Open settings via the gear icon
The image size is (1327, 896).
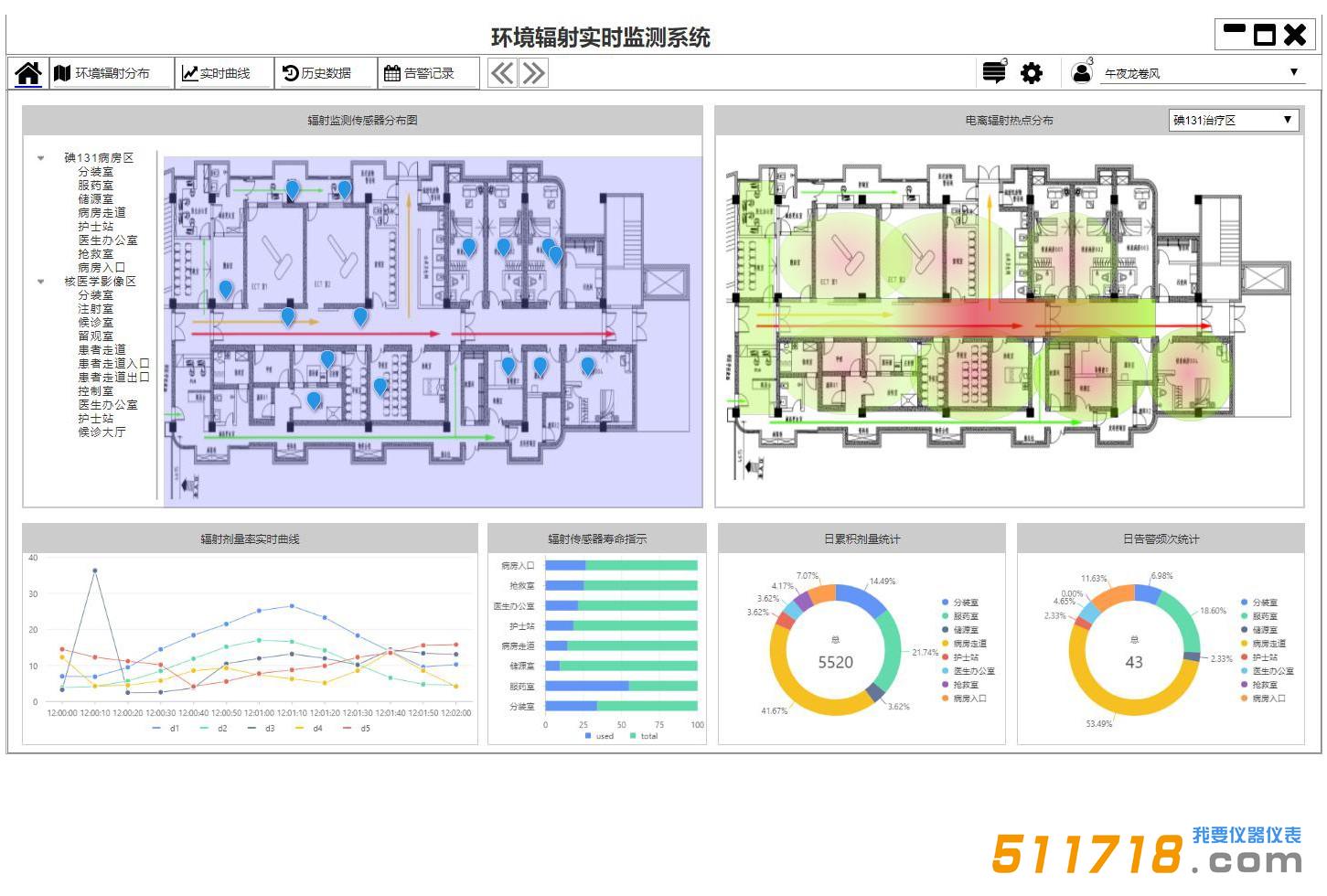[x=1032, y=73]
